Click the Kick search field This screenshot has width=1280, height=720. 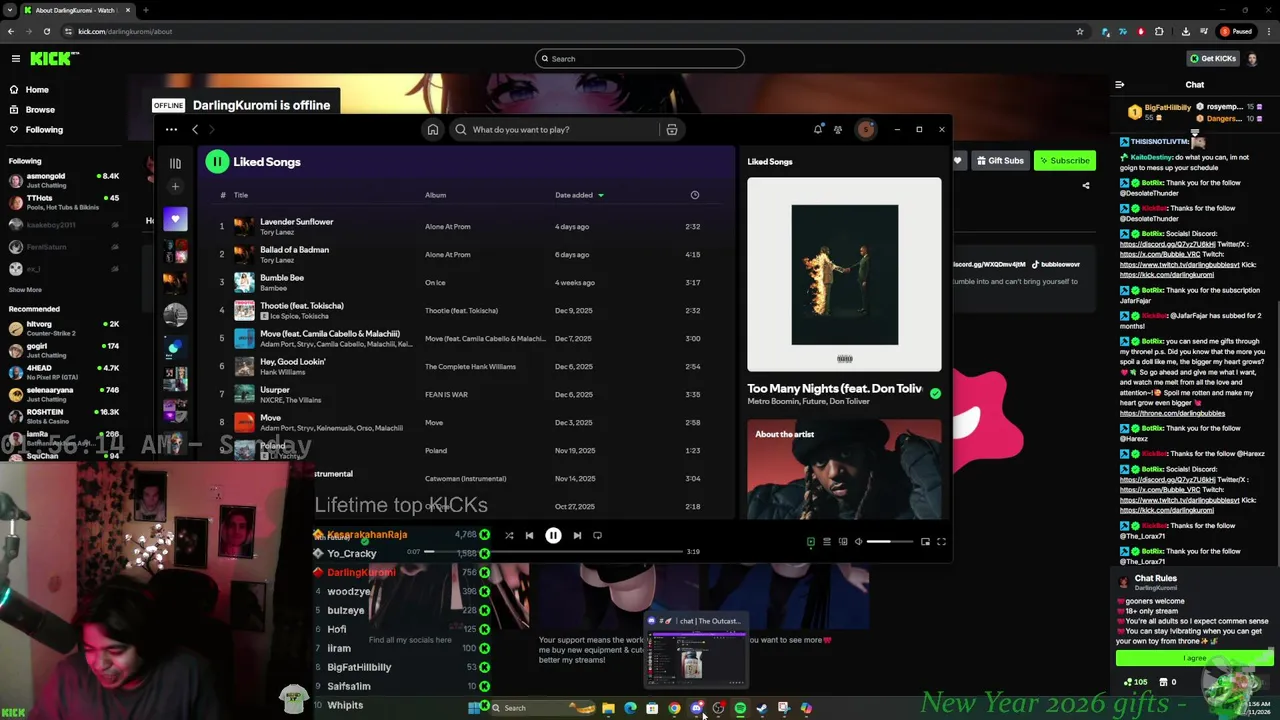[x=640, y=58]
